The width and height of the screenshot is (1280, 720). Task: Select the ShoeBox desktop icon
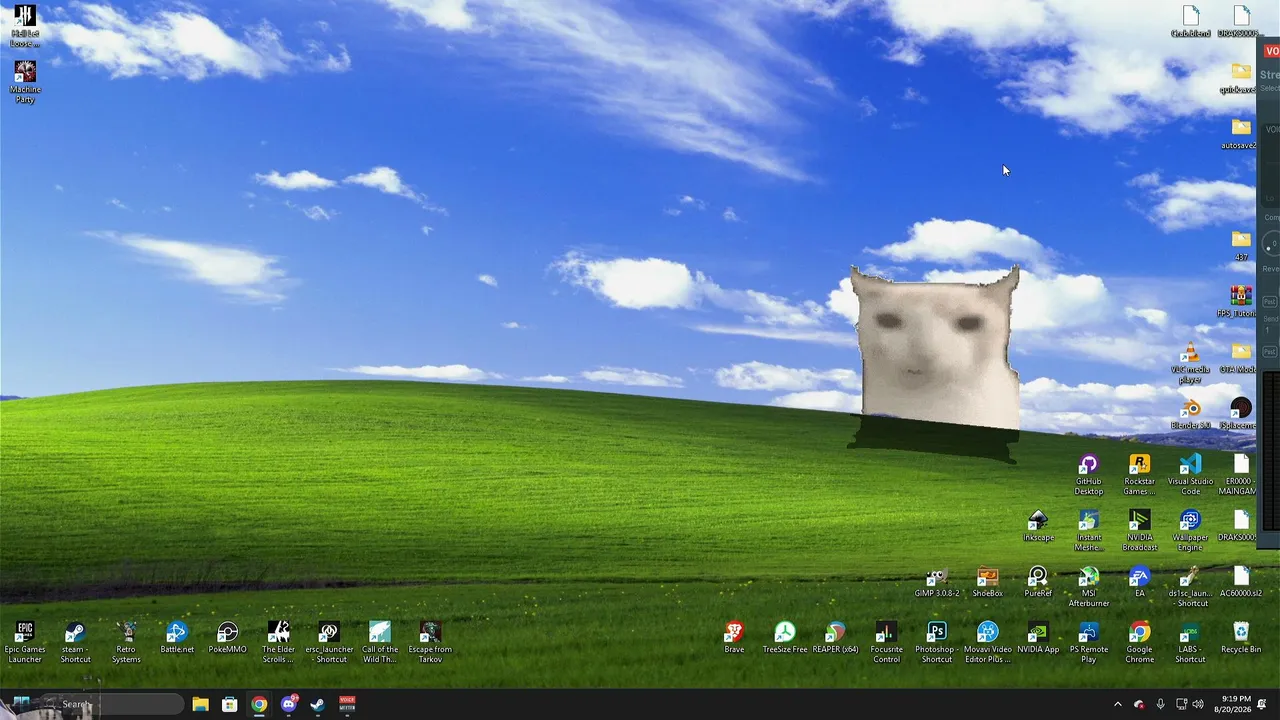(987, 582)
